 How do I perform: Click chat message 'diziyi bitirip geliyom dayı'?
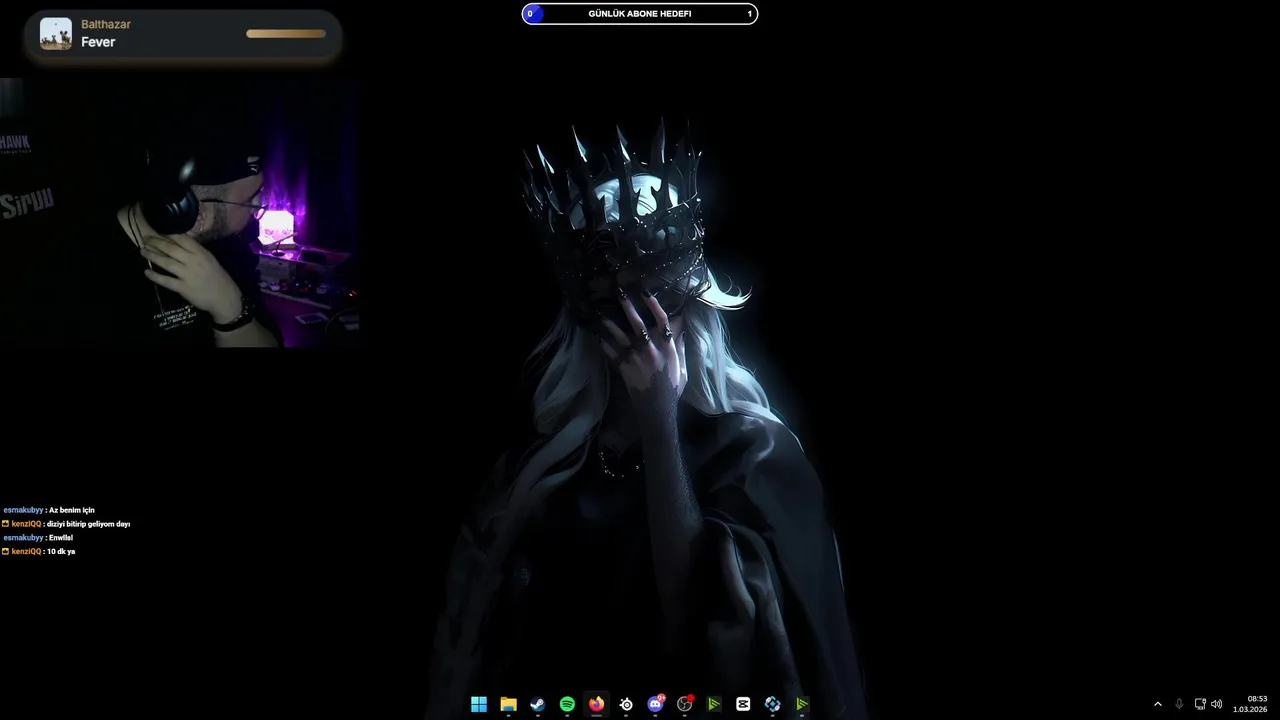(x=88, y=524)
